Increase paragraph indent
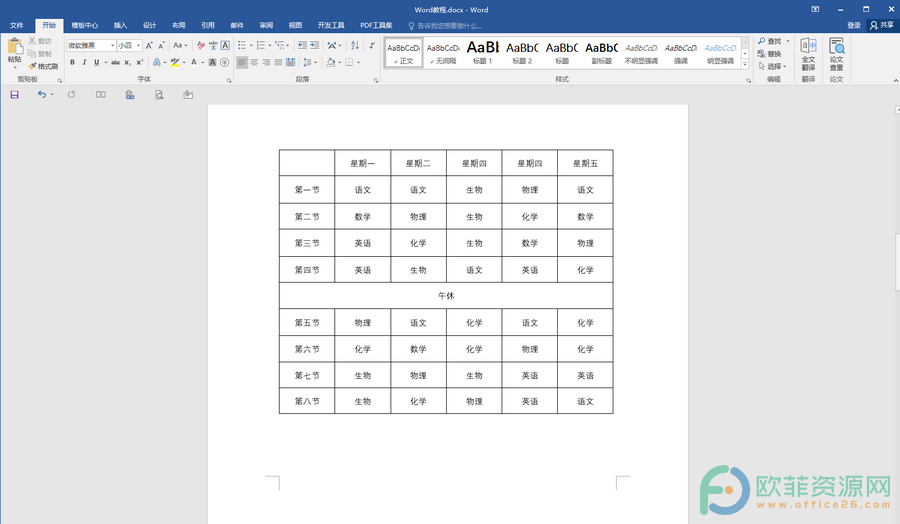This screenshot has height=524, width=900. coord(315,45)
